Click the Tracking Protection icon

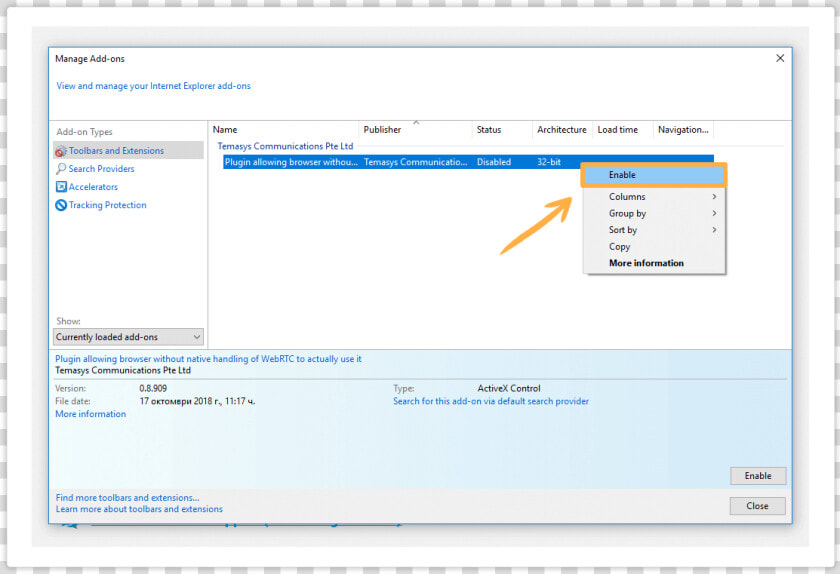(x=61, y=205)
